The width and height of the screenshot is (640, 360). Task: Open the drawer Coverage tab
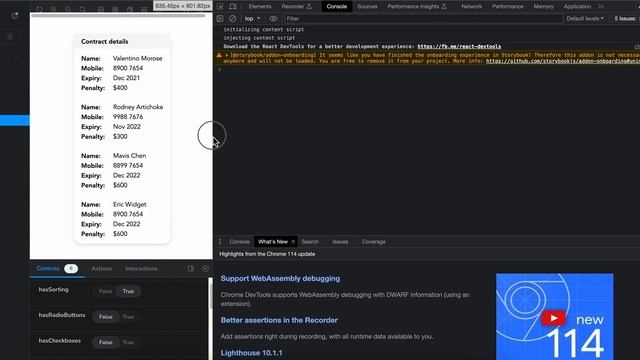coord(373,242)
